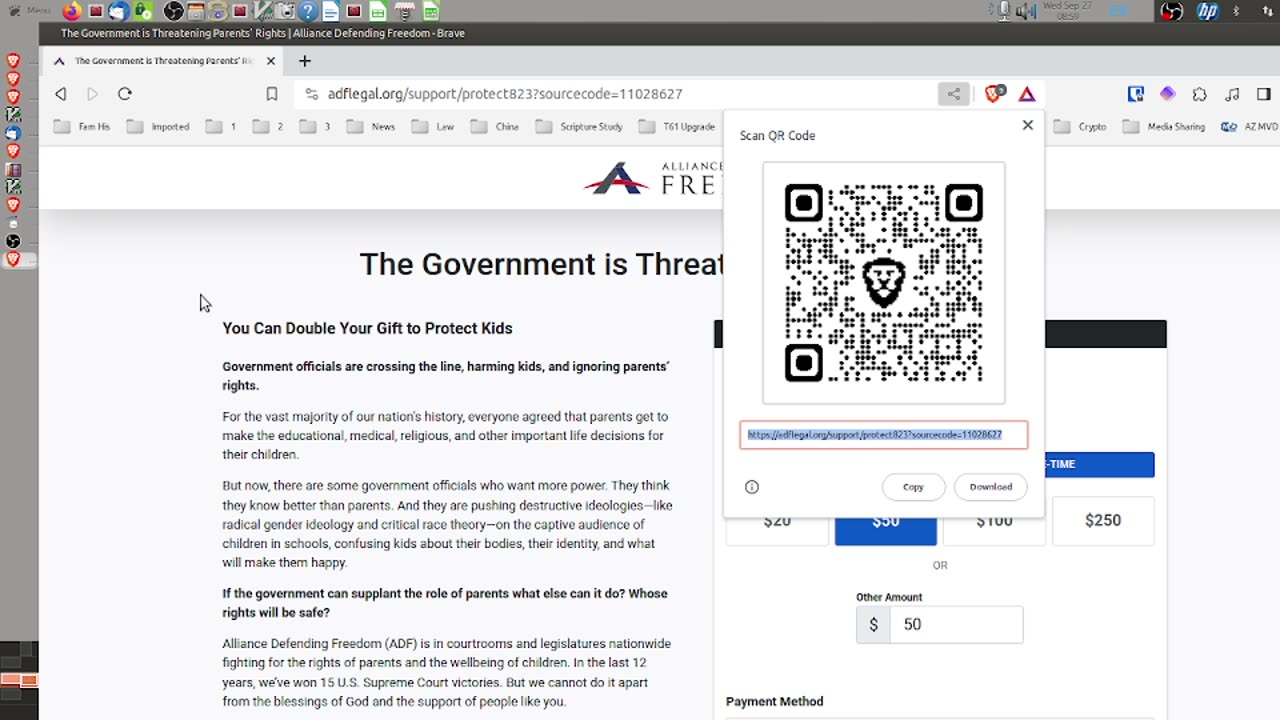Close The Government is Threatening tab

tap(270, 61)
